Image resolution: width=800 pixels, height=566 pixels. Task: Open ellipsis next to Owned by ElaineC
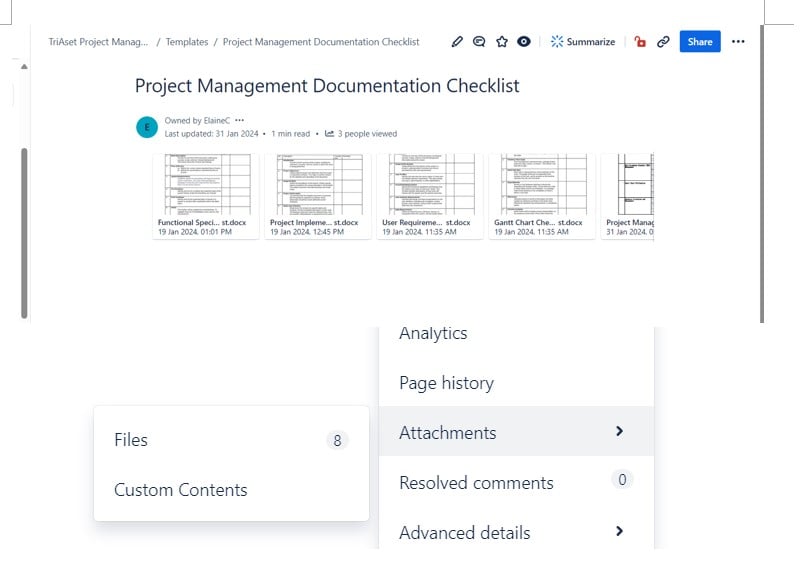coord(240,120)
